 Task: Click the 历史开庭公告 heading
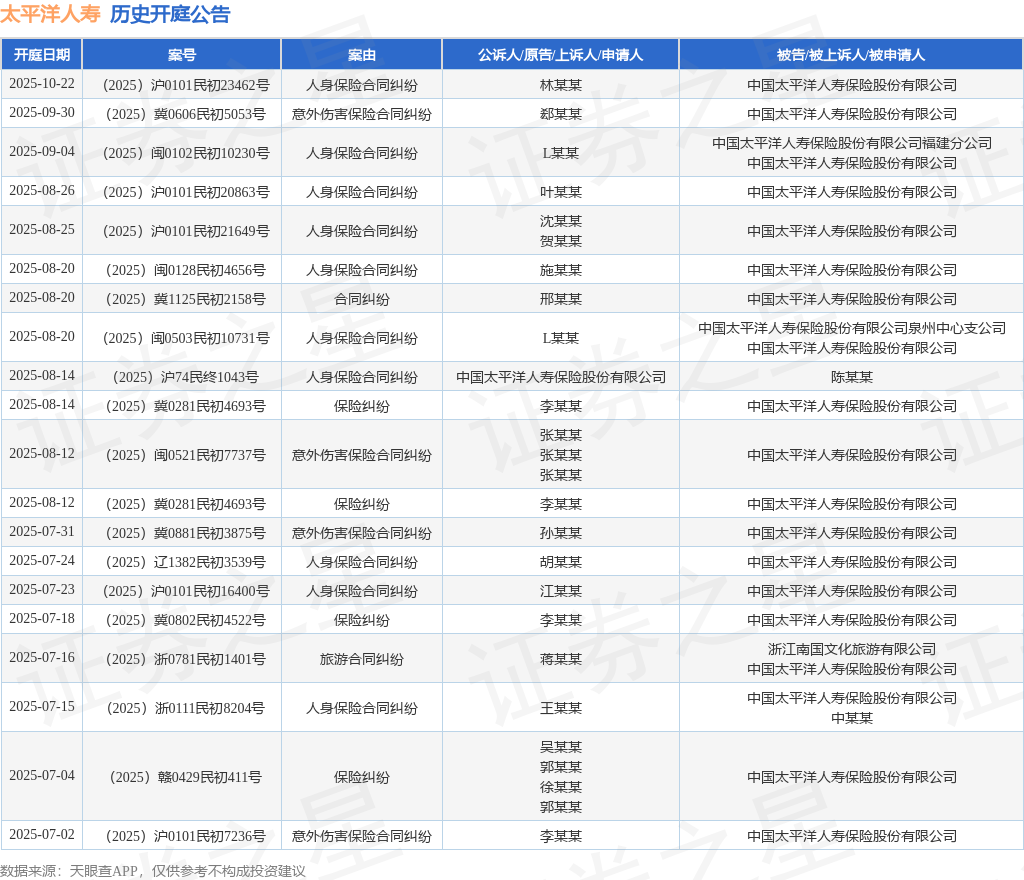coord(170,14)
